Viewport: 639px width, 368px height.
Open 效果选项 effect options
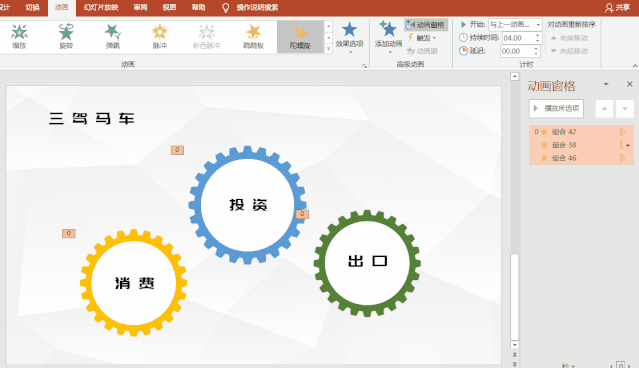349,37
